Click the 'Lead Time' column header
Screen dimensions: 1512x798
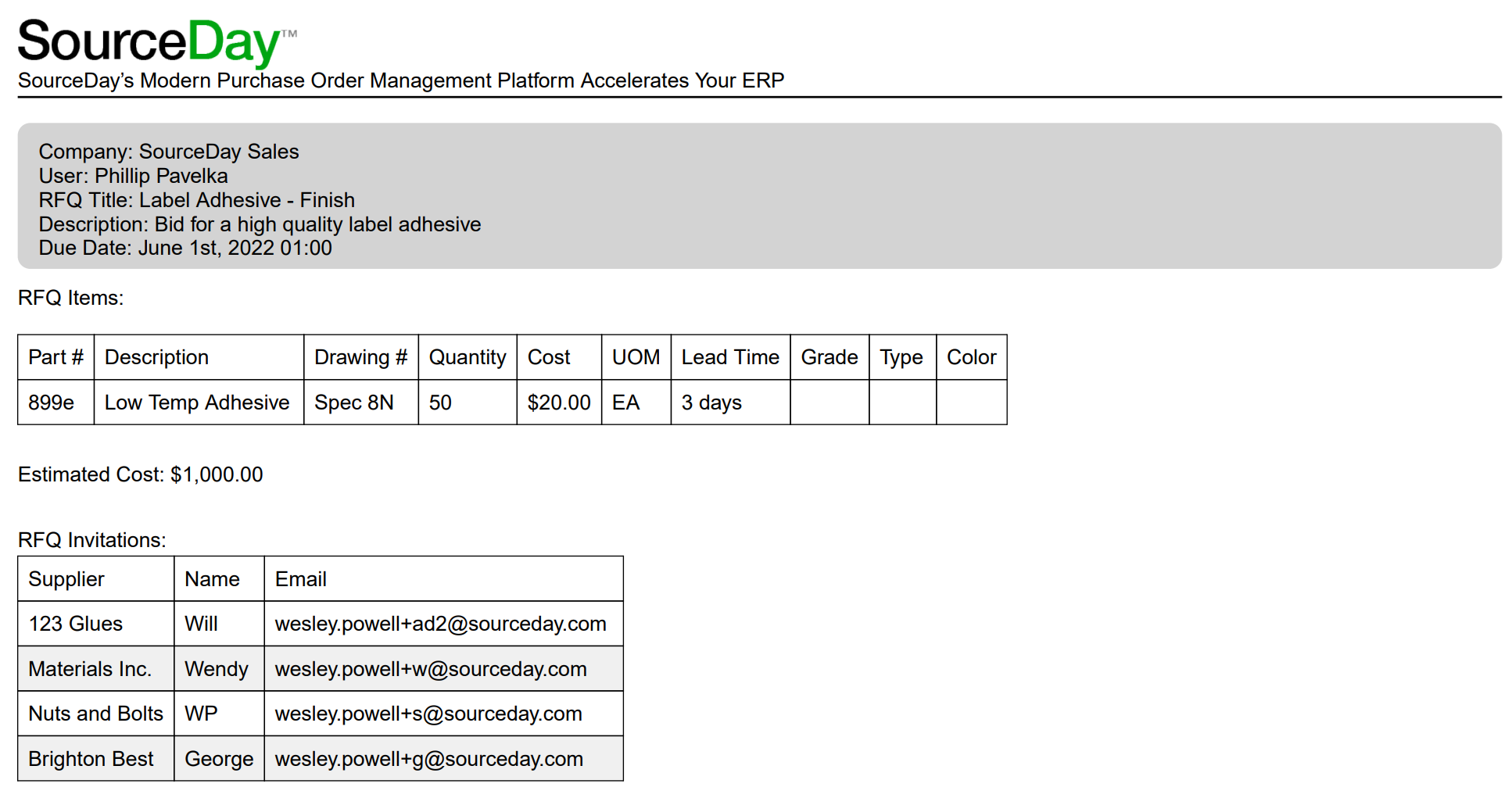pos(731,357)
